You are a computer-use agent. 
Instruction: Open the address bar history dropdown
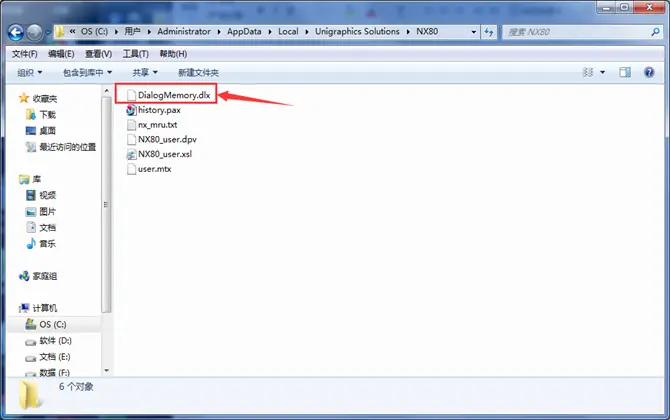(473, 32)
